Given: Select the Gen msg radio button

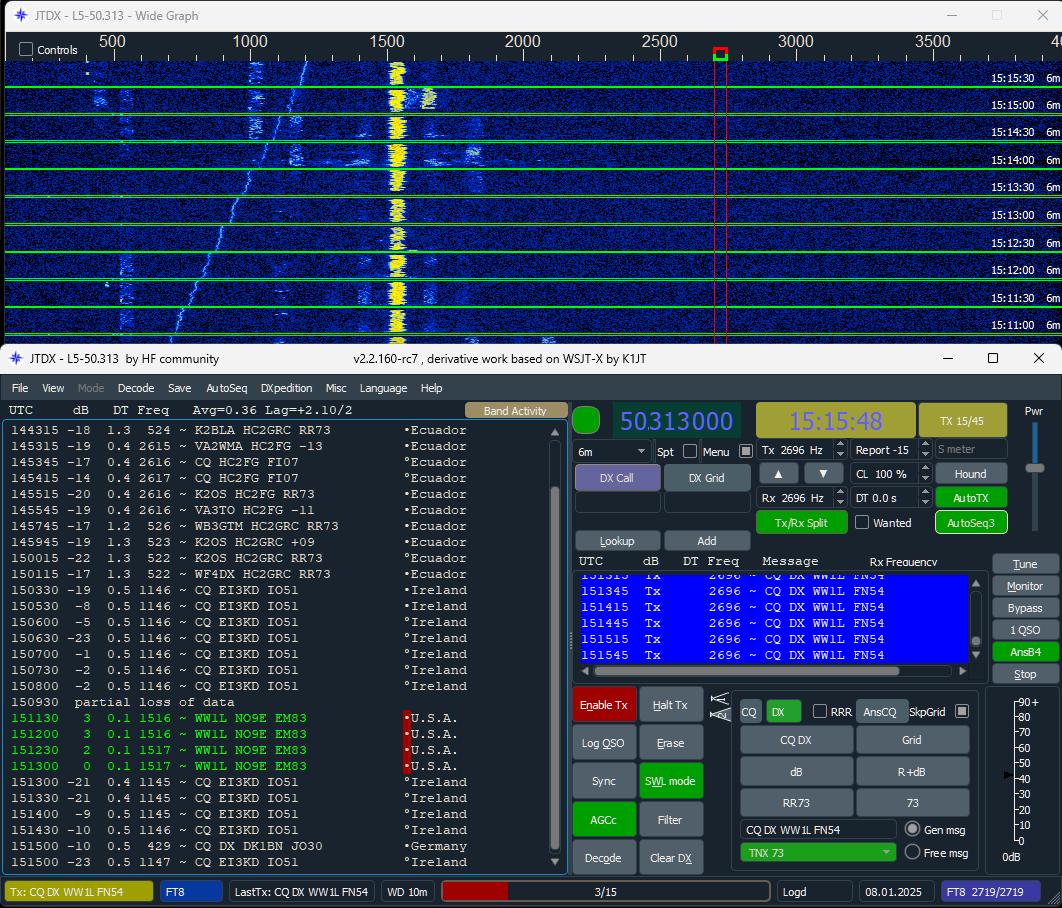Looking at the screenshot, I should 912,829.
